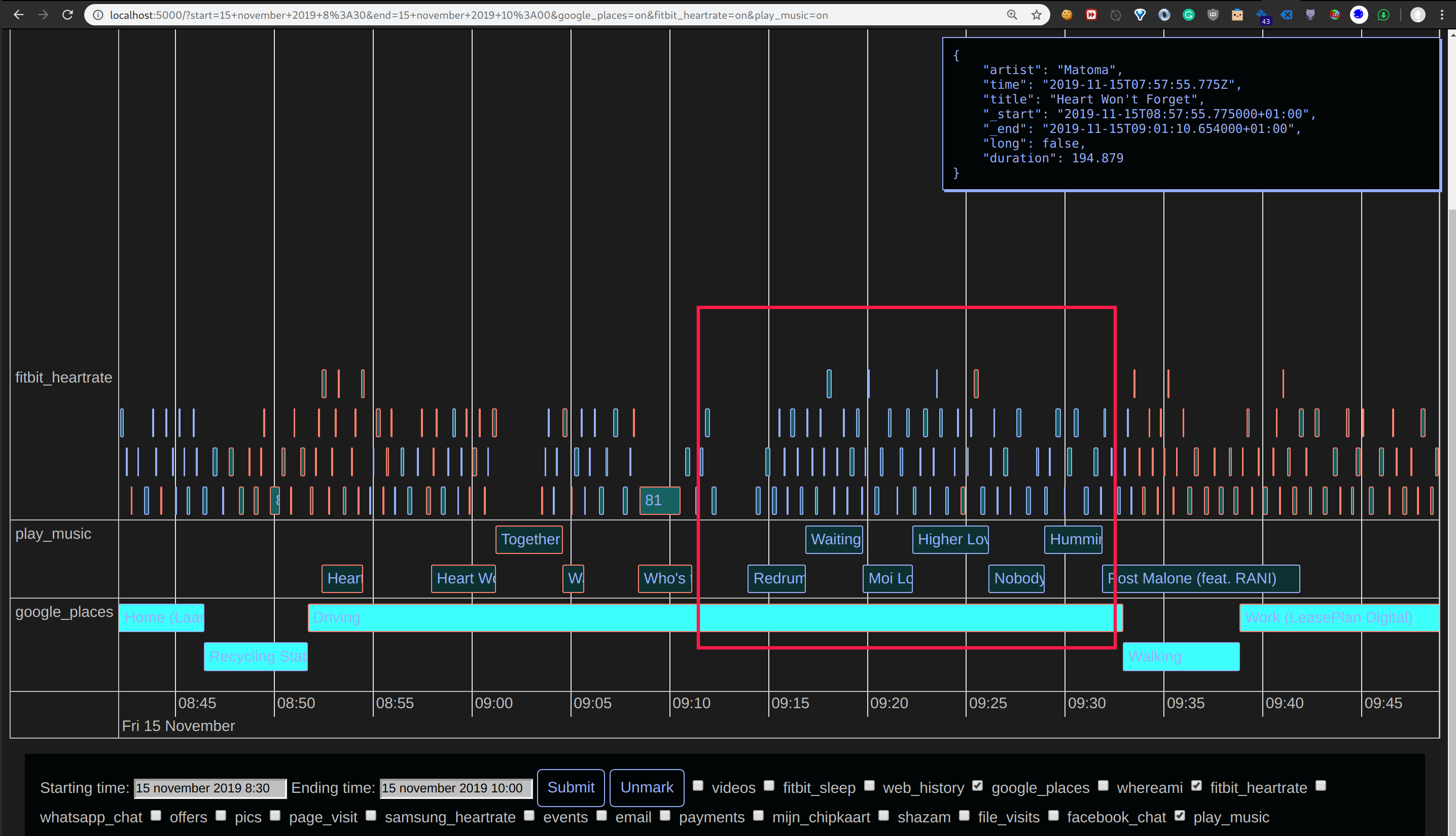Click the Grammarly extension icon
The width and height of the screenshot is (1456, 836).
pos(1189,15)
